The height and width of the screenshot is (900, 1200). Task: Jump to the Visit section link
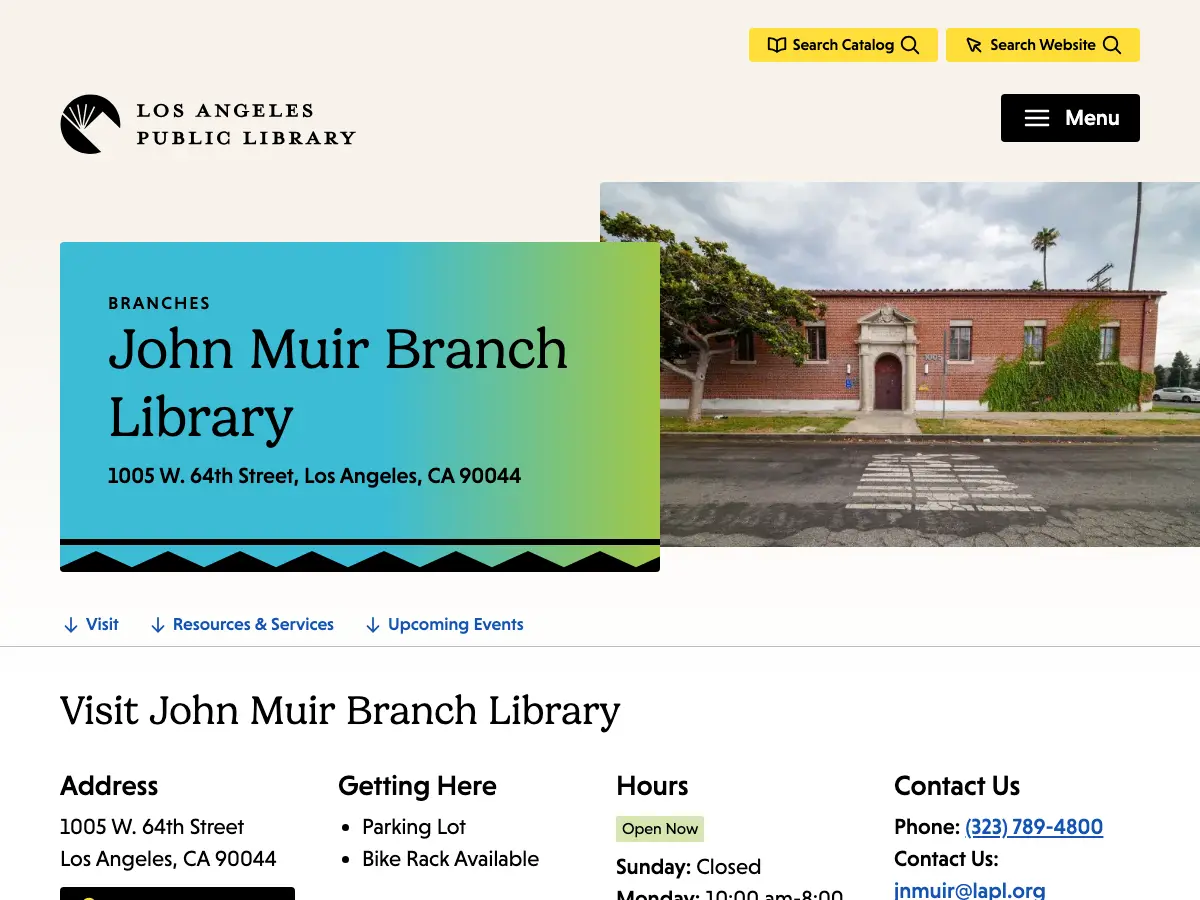pos(91,624)
